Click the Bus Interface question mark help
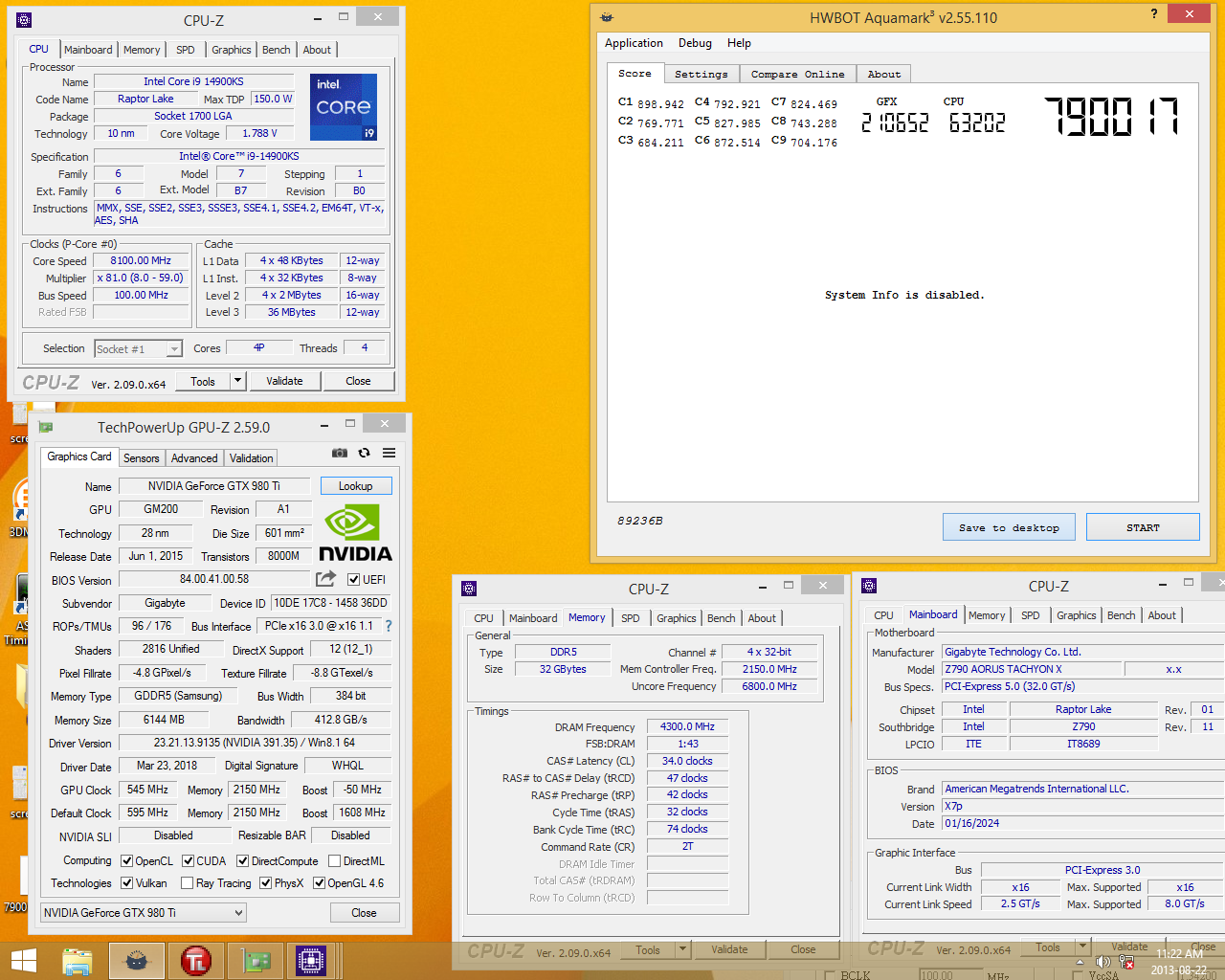 pos(389,626)
